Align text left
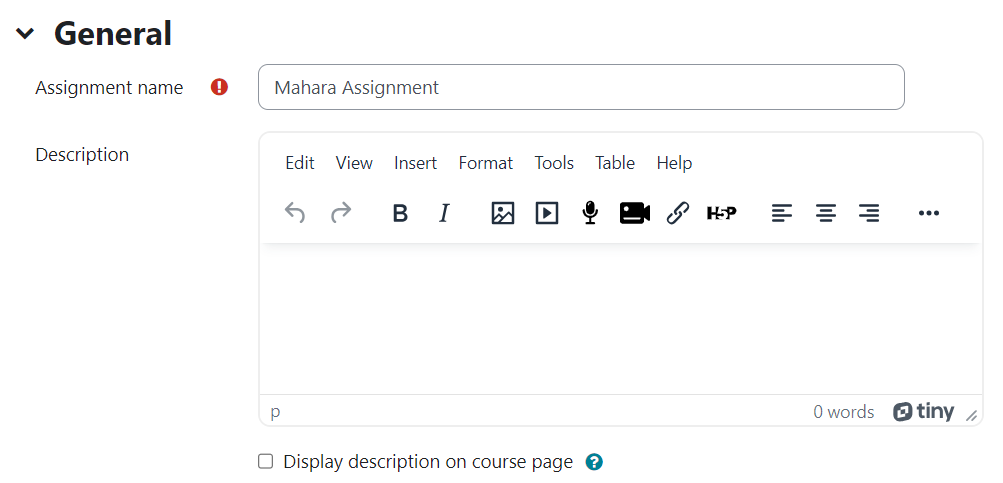 click(782, 213)
